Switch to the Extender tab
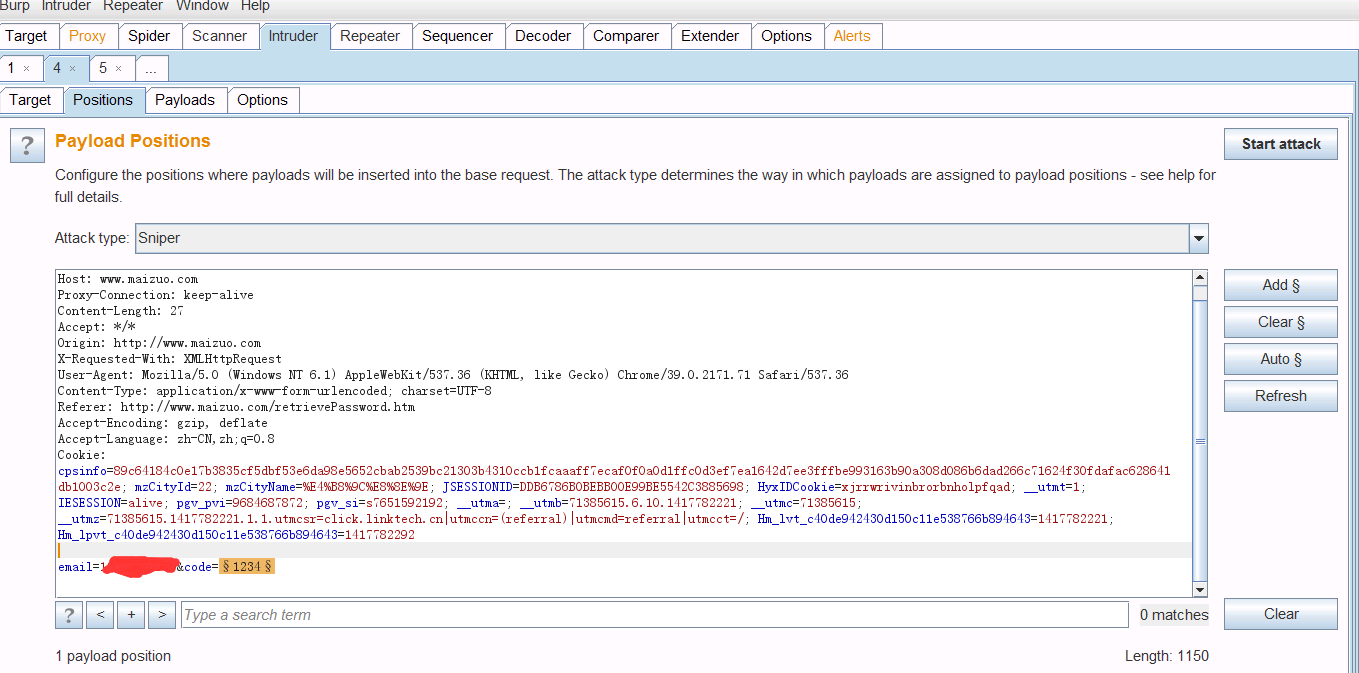1359x673 pixels. 710,36
